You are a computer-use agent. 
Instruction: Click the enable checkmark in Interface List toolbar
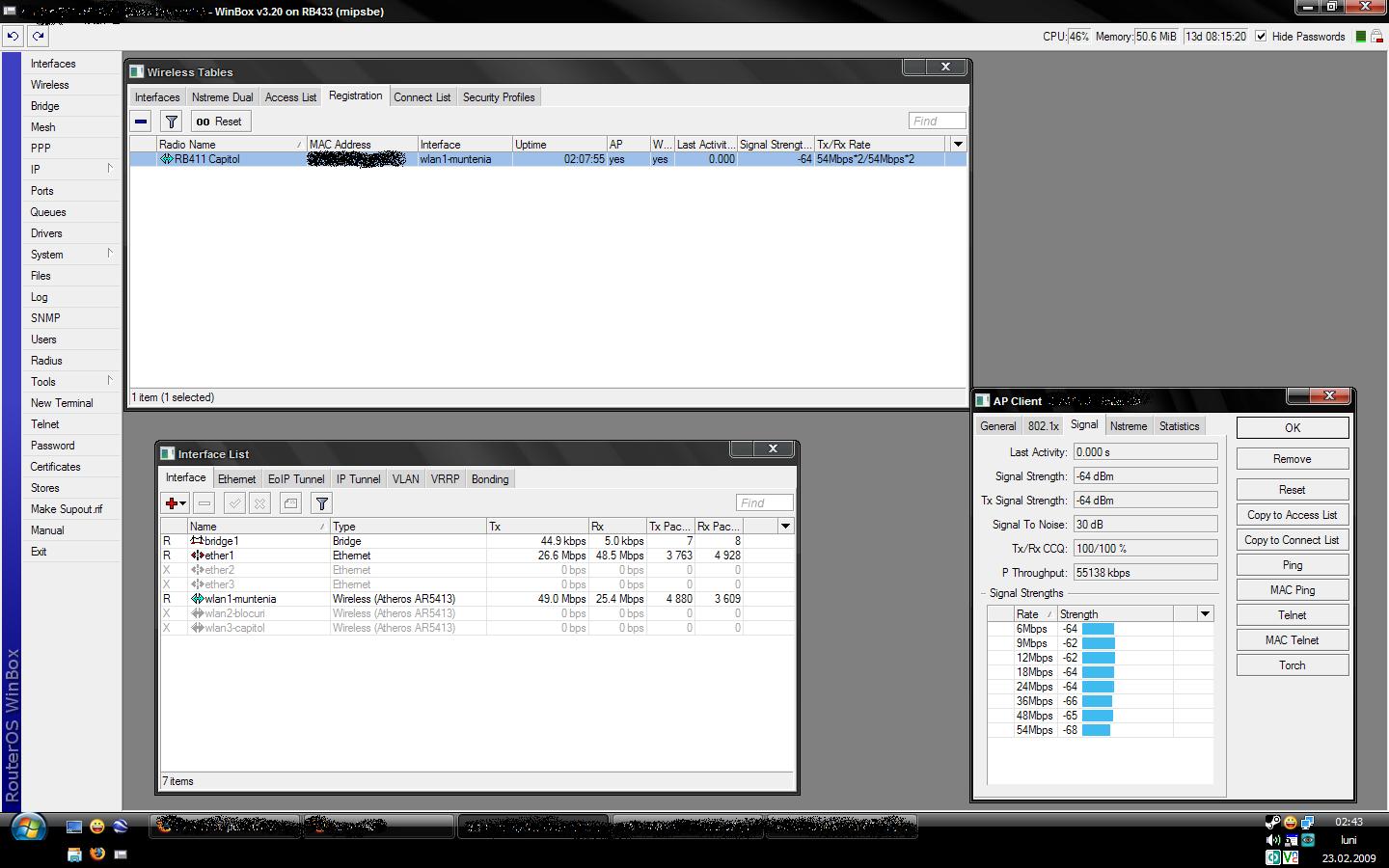[234, 503]
